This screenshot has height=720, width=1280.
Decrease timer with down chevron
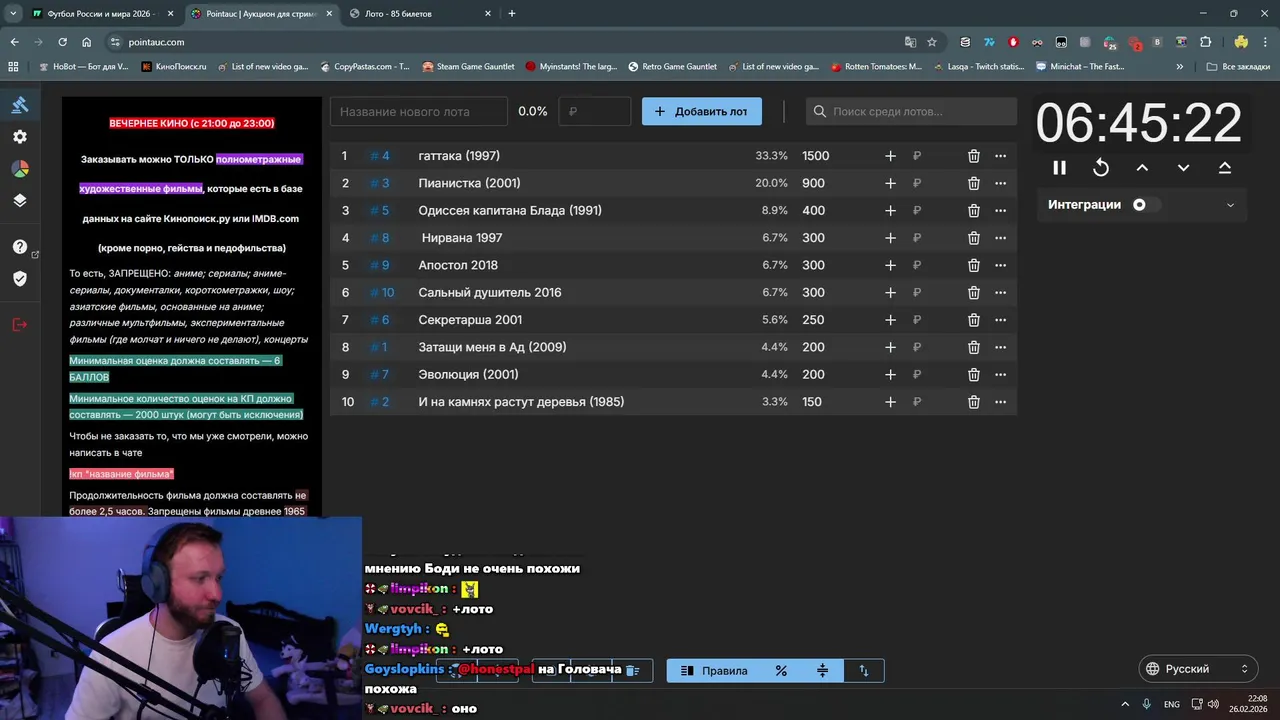(1183, 168)
